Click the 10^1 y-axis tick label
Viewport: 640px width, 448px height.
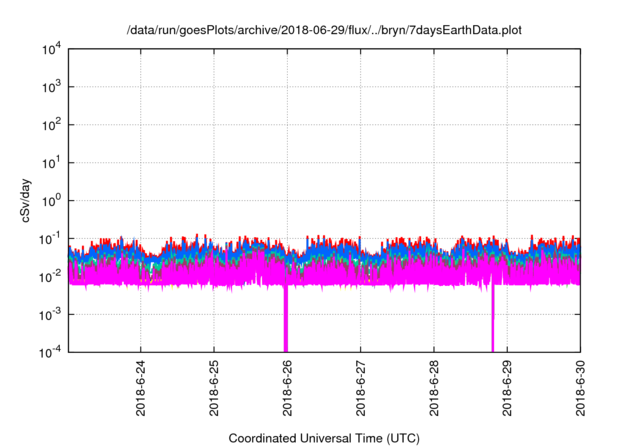(x=51, y=163)
